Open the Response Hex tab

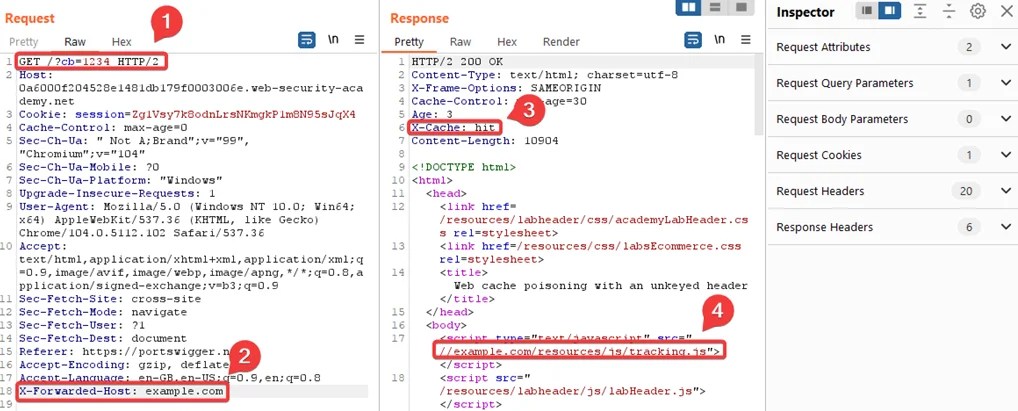[x=507, y=42]
